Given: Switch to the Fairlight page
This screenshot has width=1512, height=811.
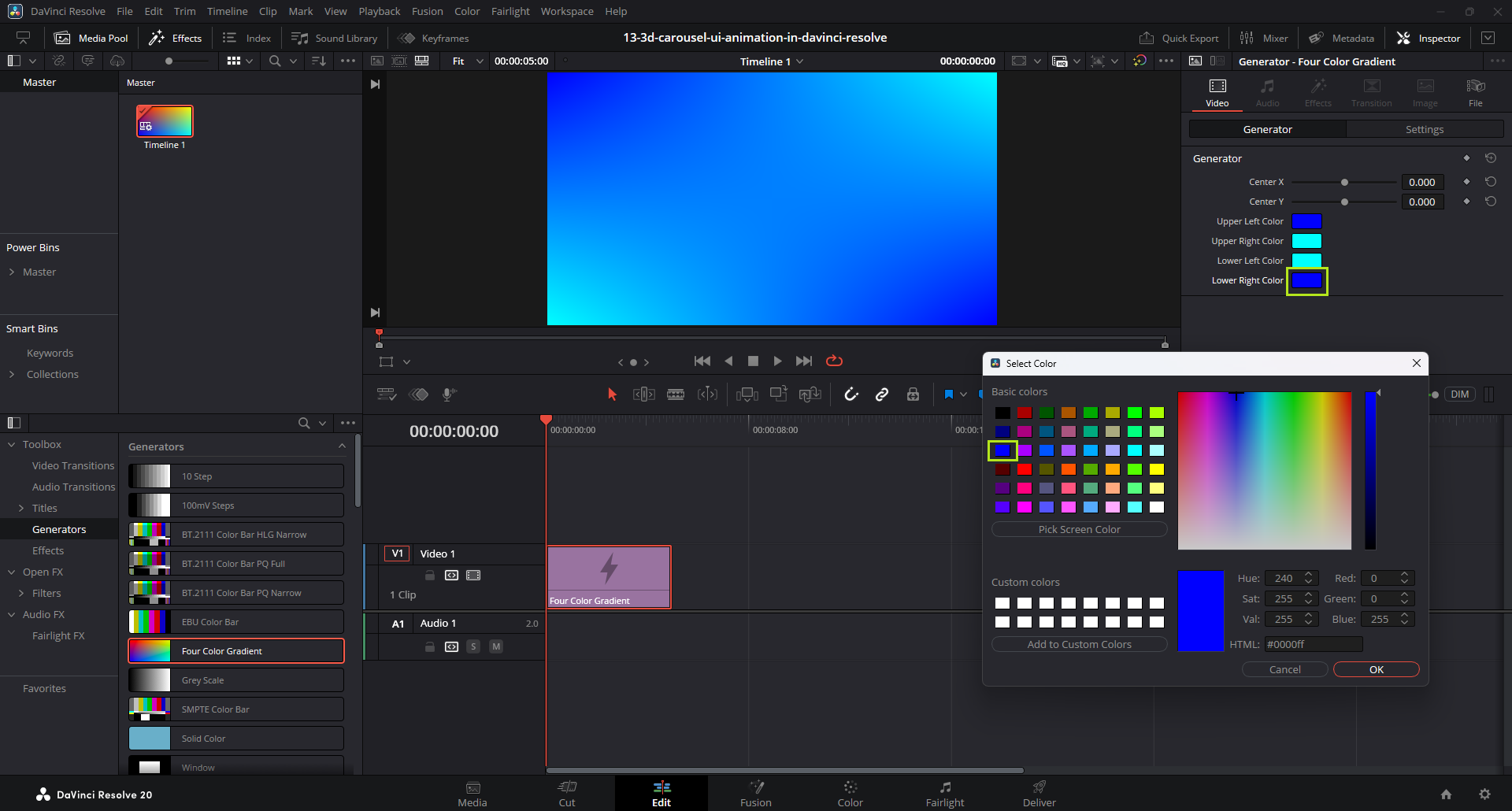Looking at the screenshot, I should pos(944,794).
